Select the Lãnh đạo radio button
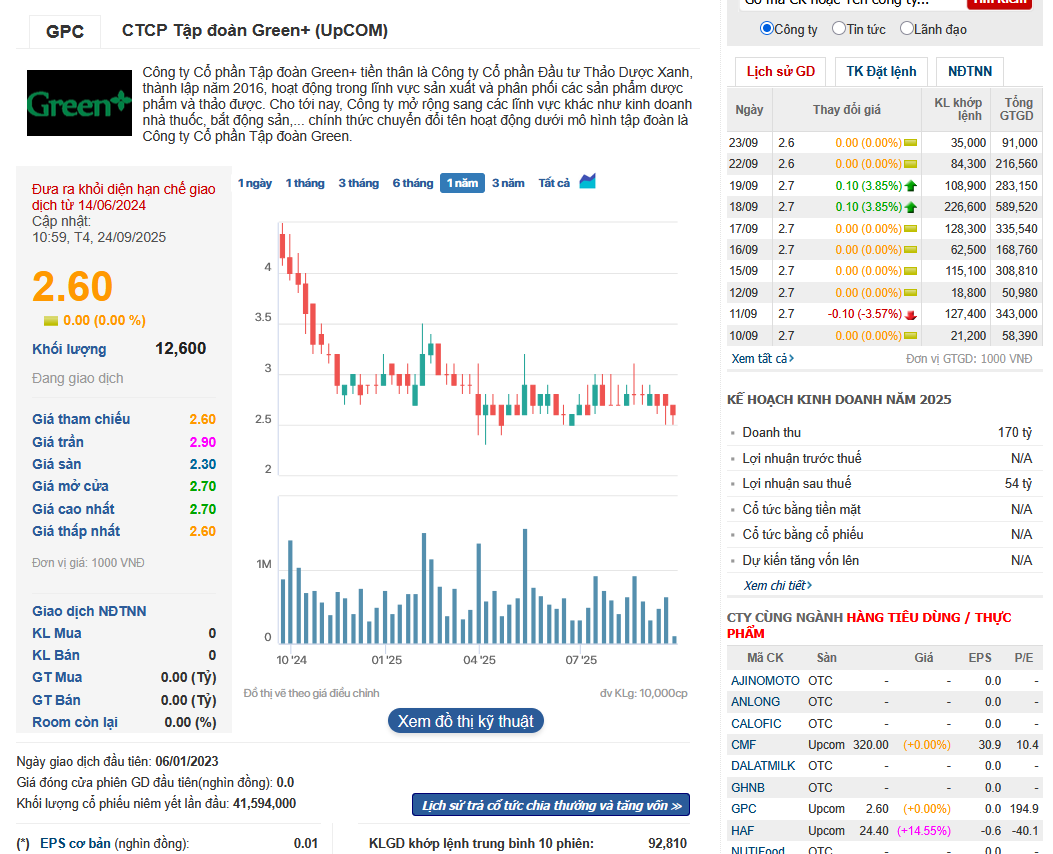The height and width of the screenshot is (854, 1053). click(x=907, y=28)
